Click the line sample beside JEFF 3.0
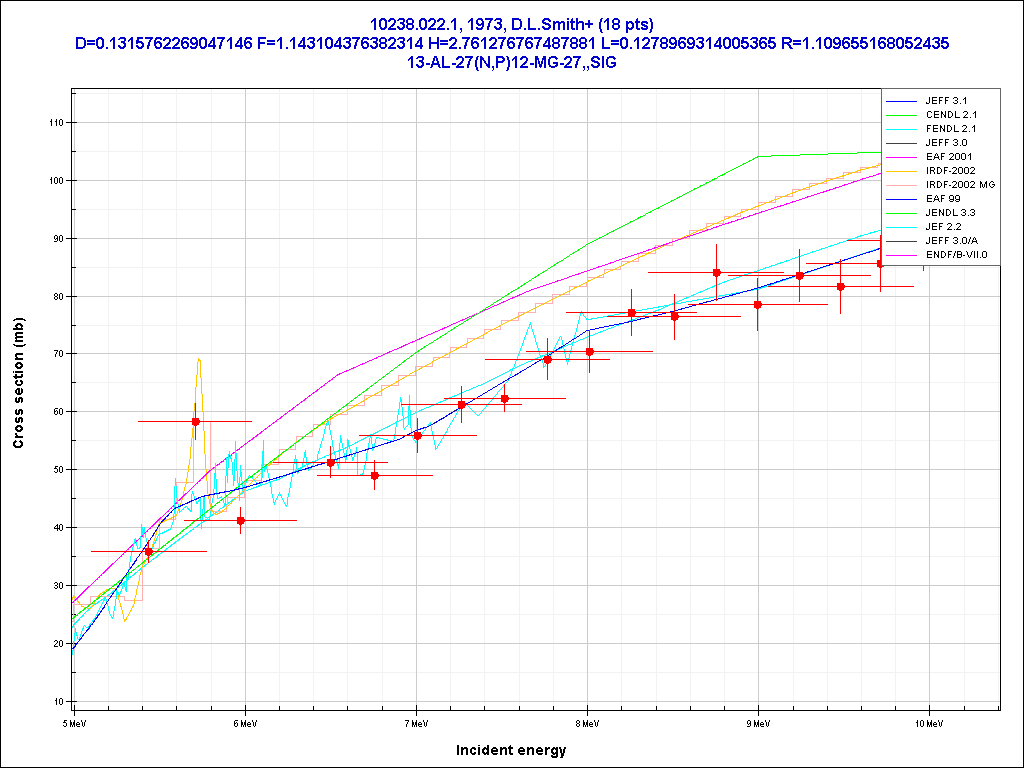 [x=903, y=143]
